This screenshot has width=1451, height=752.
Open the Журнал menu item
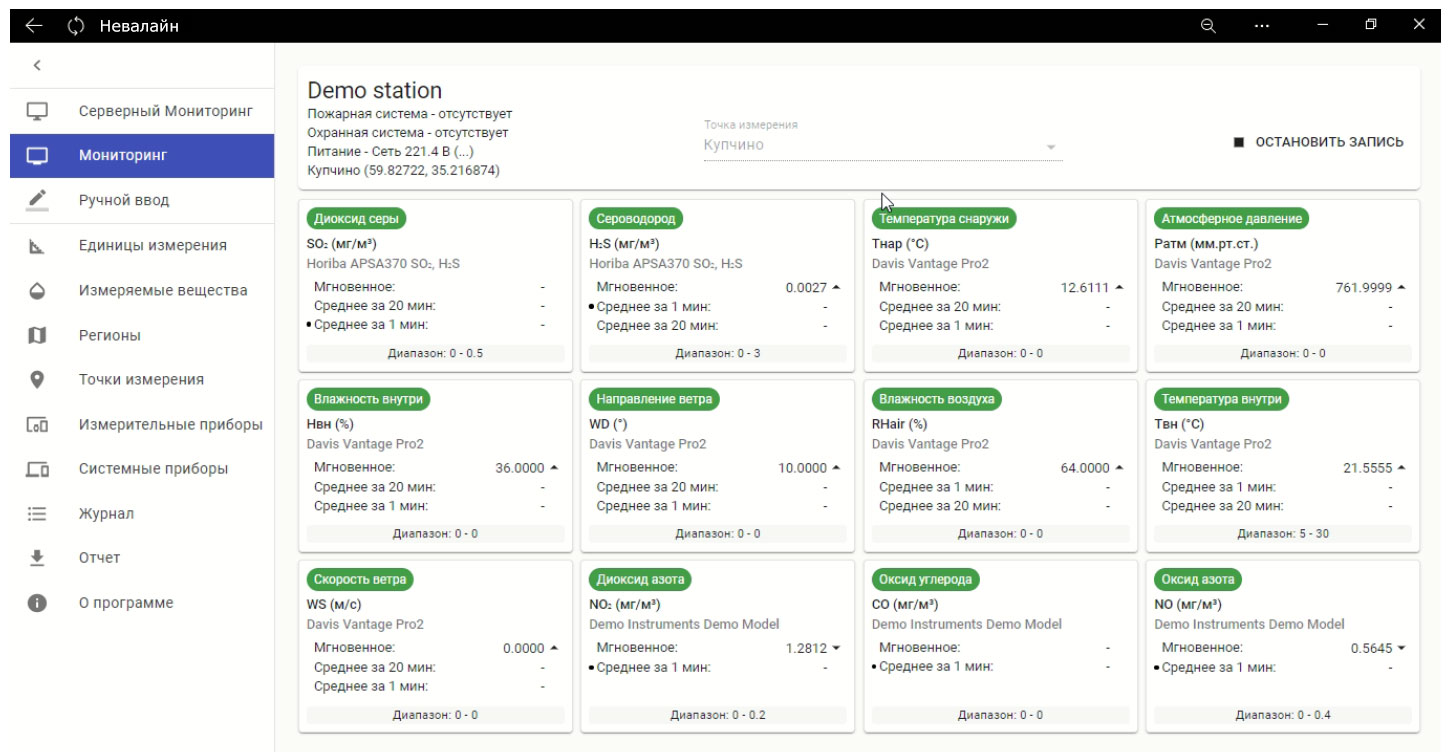[x=106, y=514]
